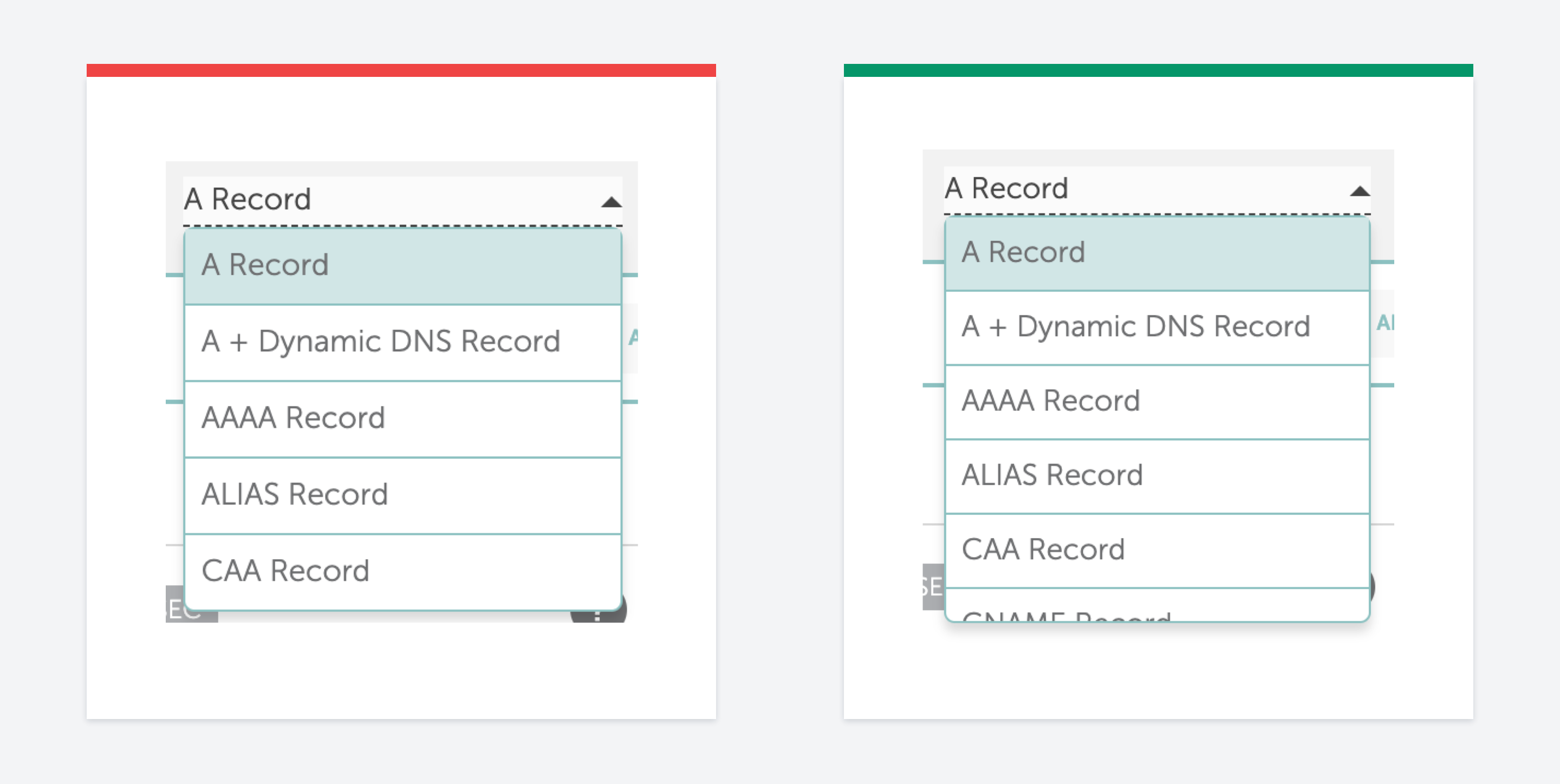Viewport: 1560px width, 784px height.
Task: Select highlighted A Record option in red-topped panel
Action: coord(402,266)
